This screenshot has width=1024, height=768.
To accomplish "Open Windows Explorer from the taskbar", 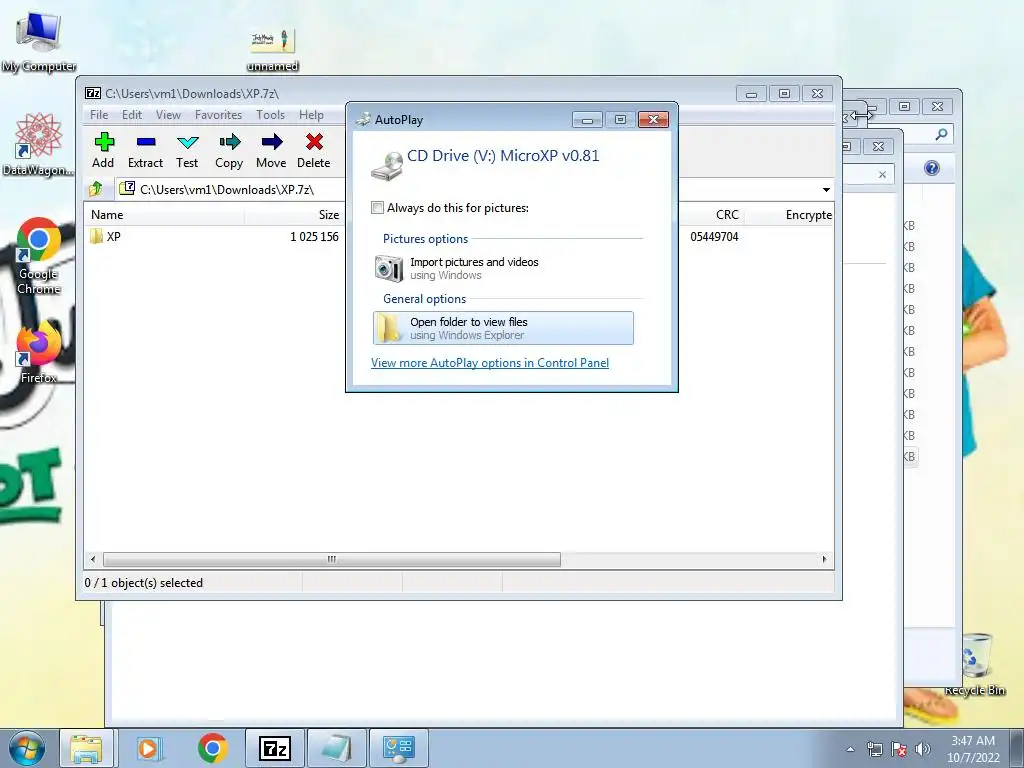I will click(86, 748).
